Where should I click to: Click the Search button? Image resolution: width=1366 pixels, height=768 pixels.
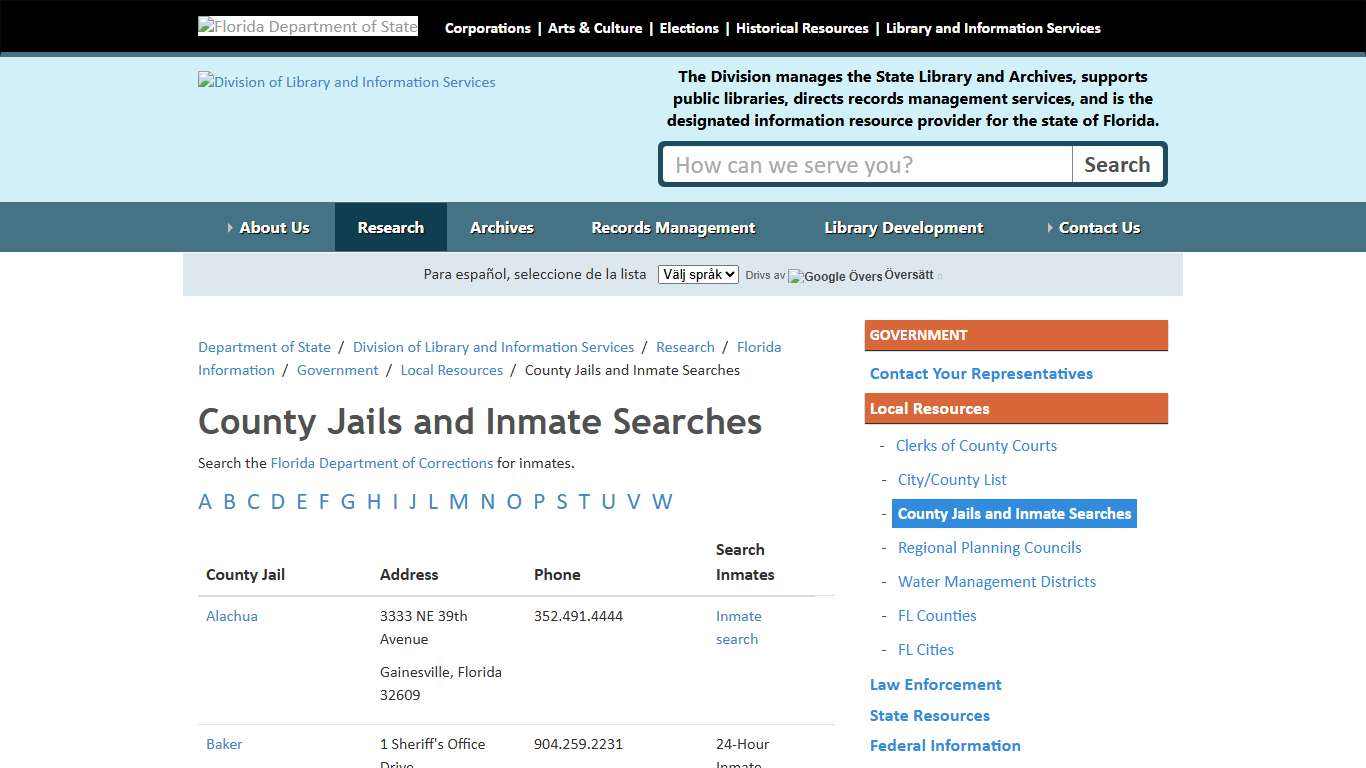(x=1117, y=164)
